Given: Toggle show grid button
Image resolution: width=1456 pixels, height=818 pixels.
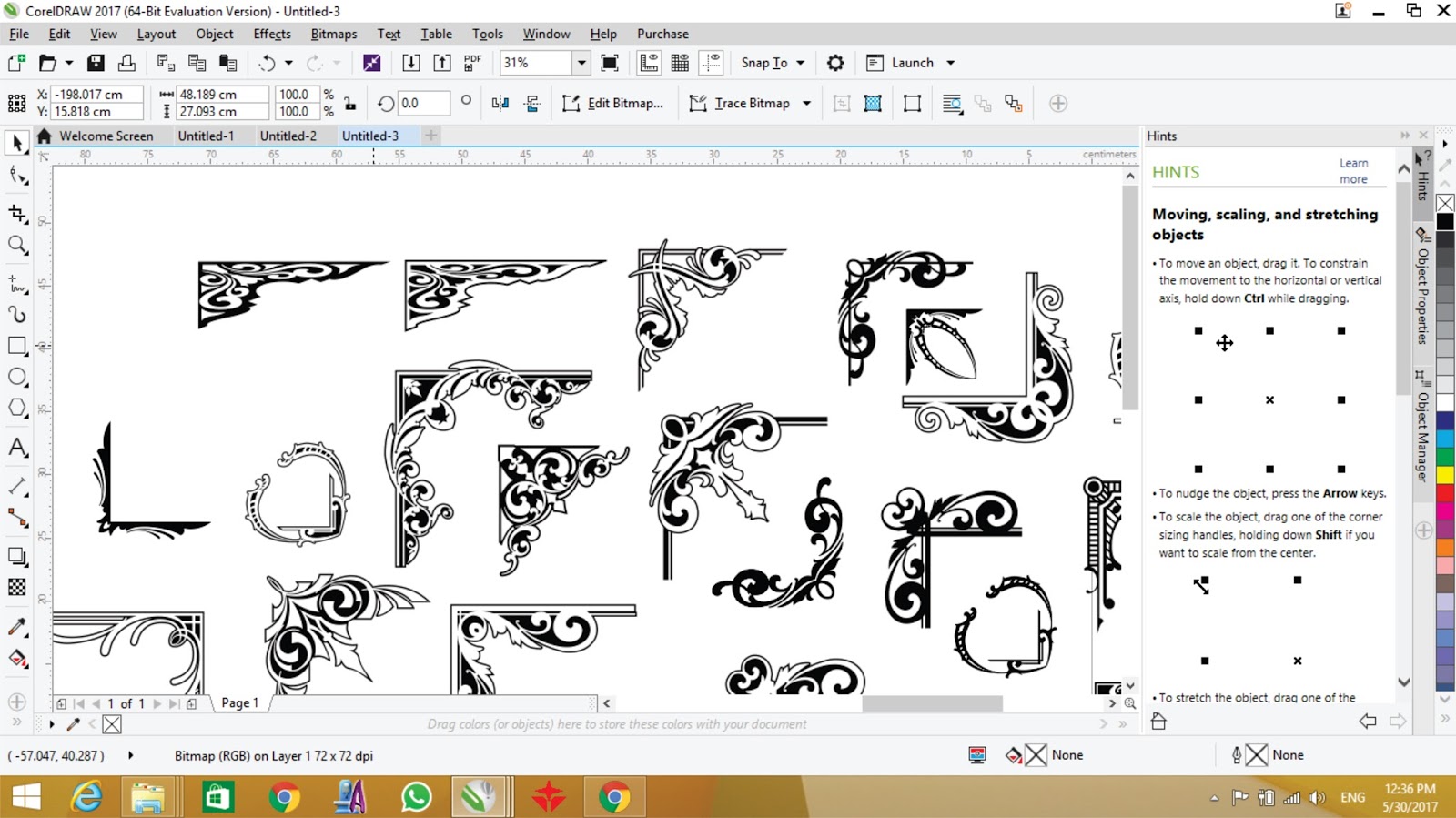Looking at the screenshot, I should [680, 63].
